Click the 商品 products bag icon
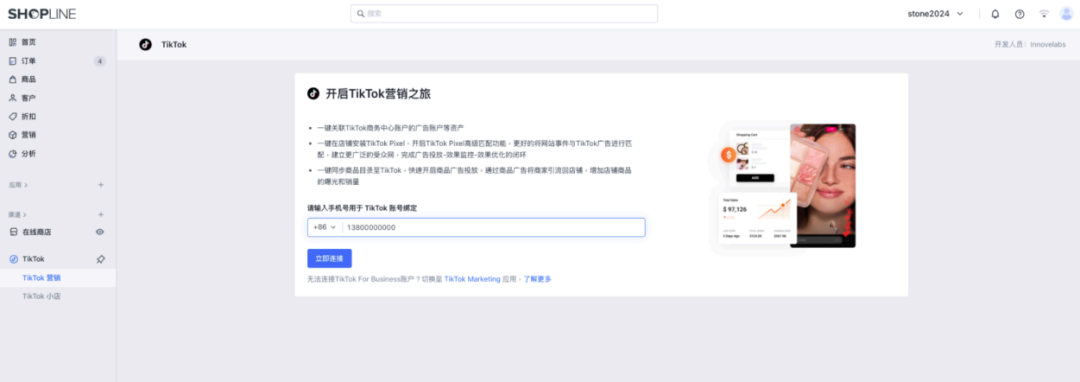 tap(12, 80)
